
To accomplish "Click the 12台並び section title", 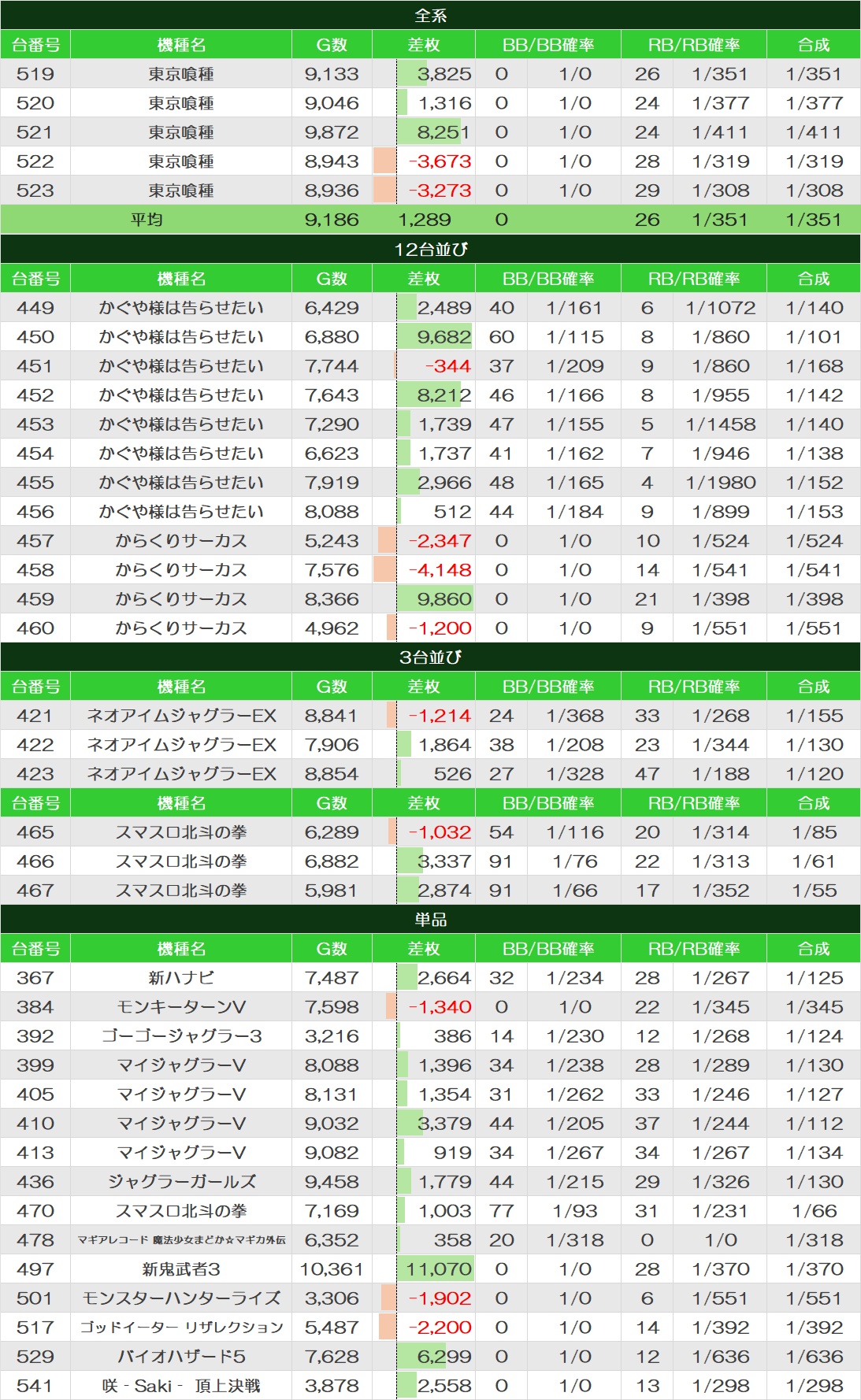I will pos(430,249).
